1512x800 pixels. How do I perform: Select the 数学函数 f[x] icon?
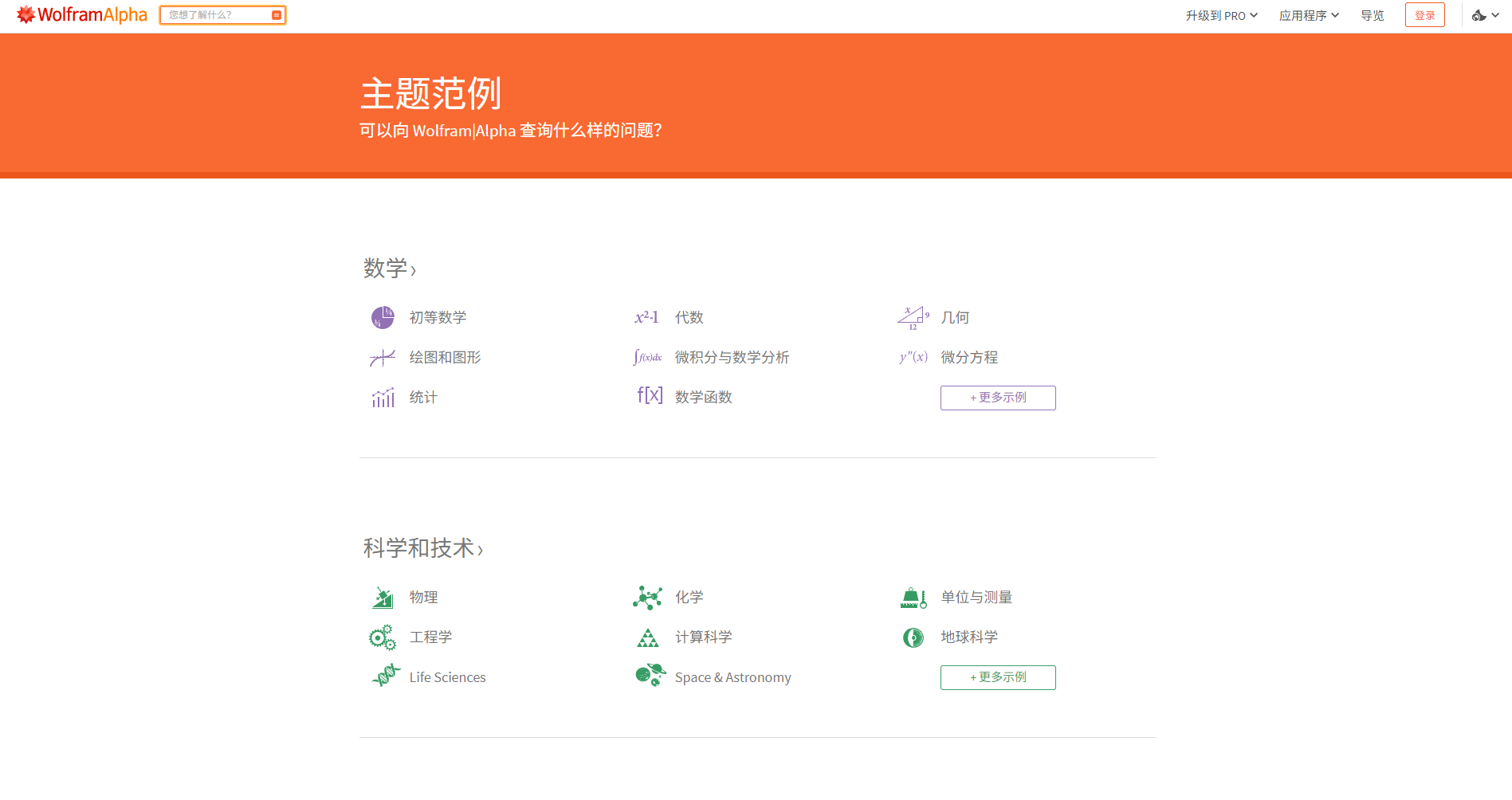(650, 395)
